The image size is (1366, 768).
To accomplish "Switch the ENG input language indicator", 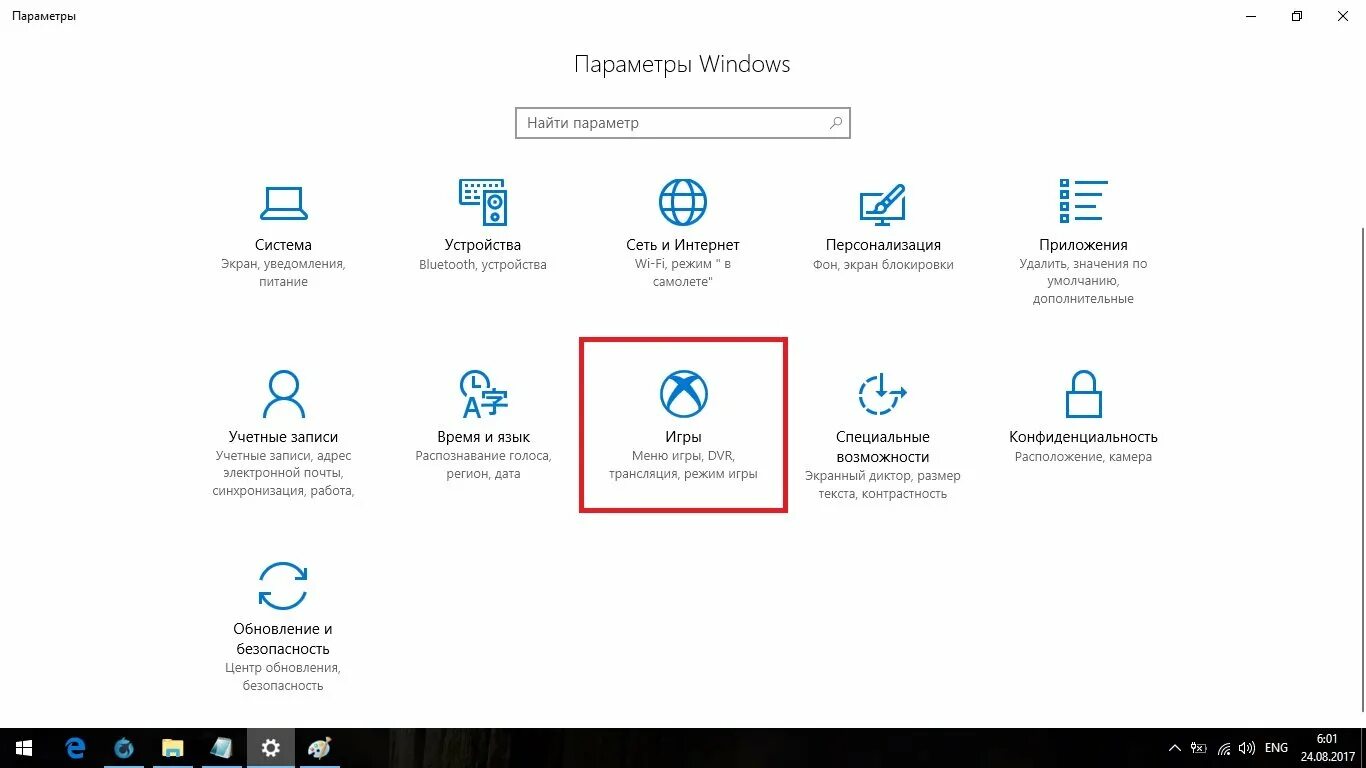I will point(1276,748).
